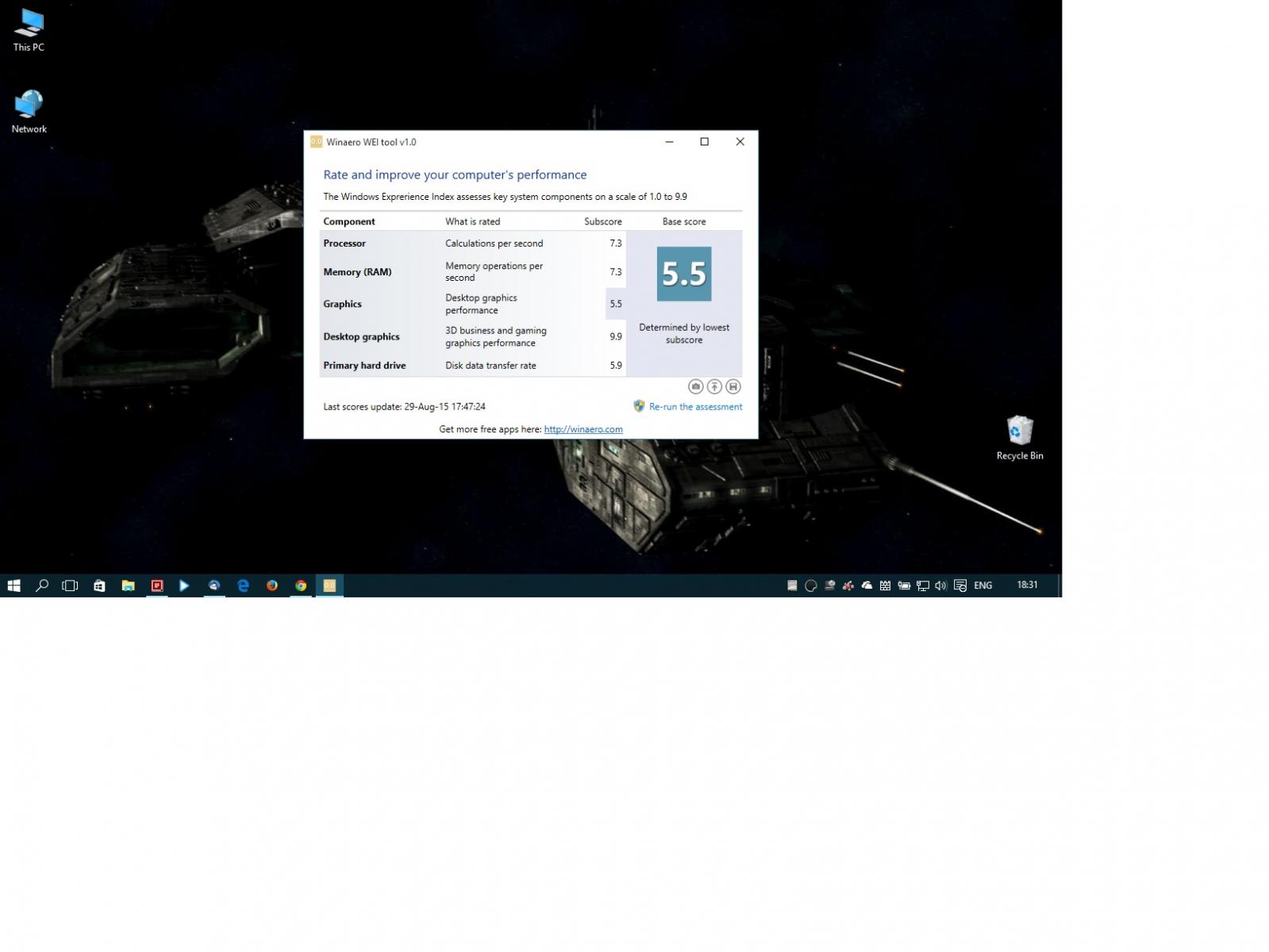The height and width of the screenshot is (952, 1269).
Task: Click the 5.5 base score tile
Action: click(683, 274)
